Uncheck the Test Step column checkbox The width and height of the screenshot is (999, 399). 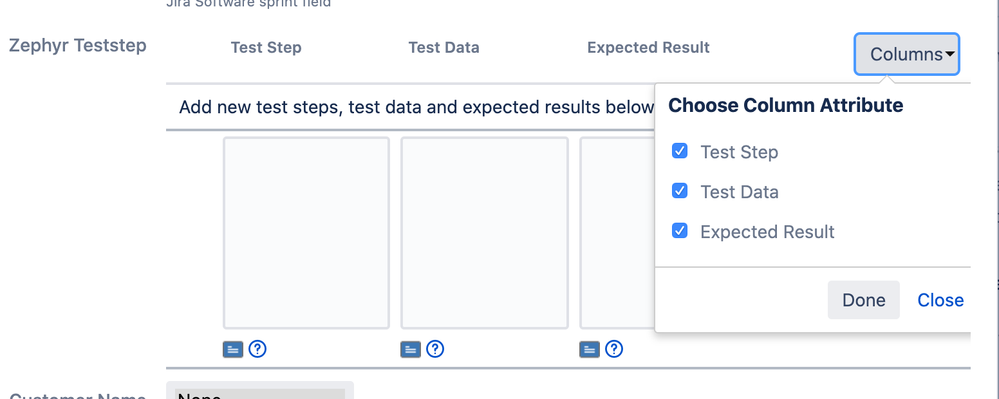tap(680, 151)
